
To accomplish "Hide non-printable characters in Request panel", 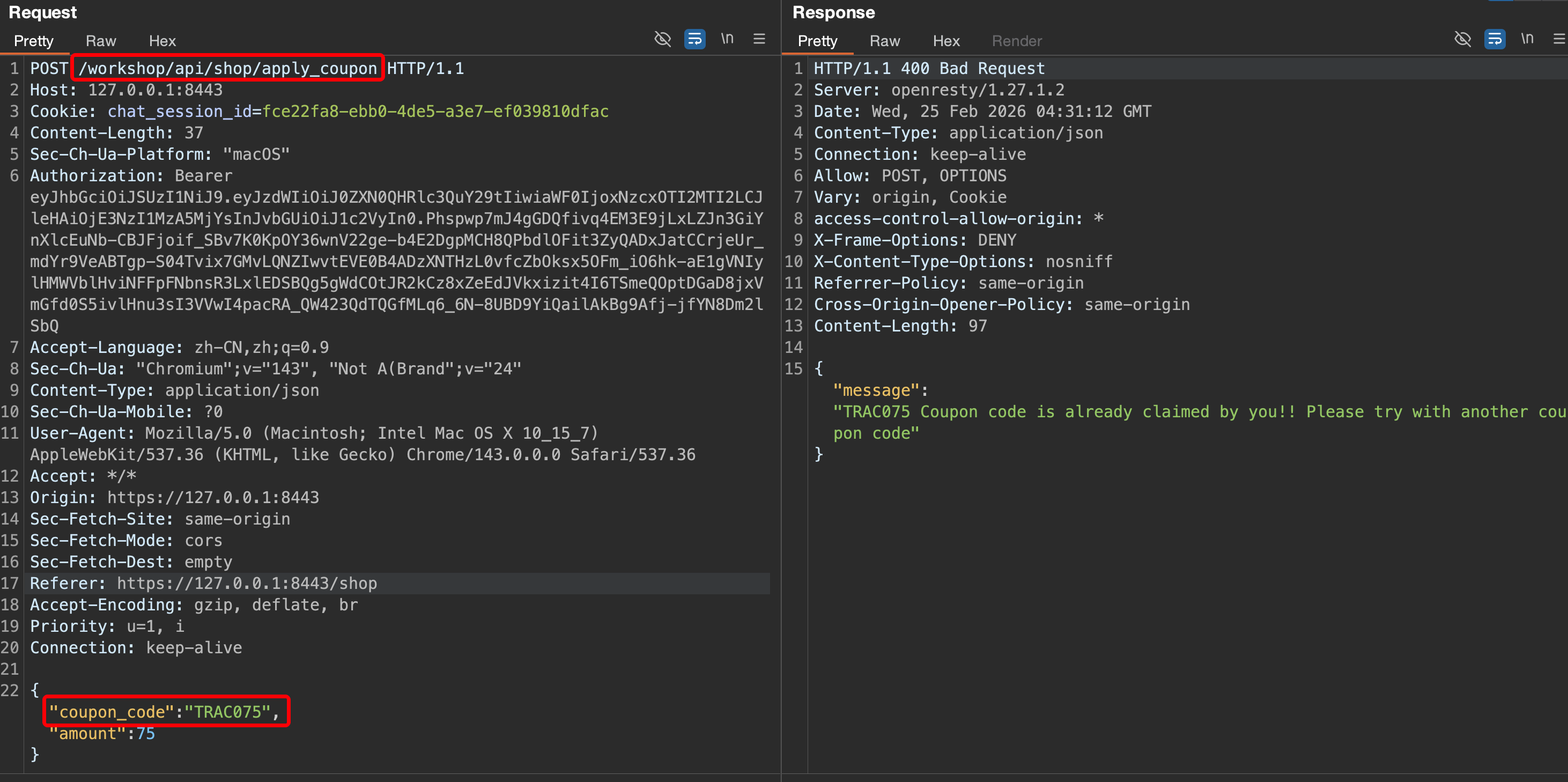I will [662, 40].
